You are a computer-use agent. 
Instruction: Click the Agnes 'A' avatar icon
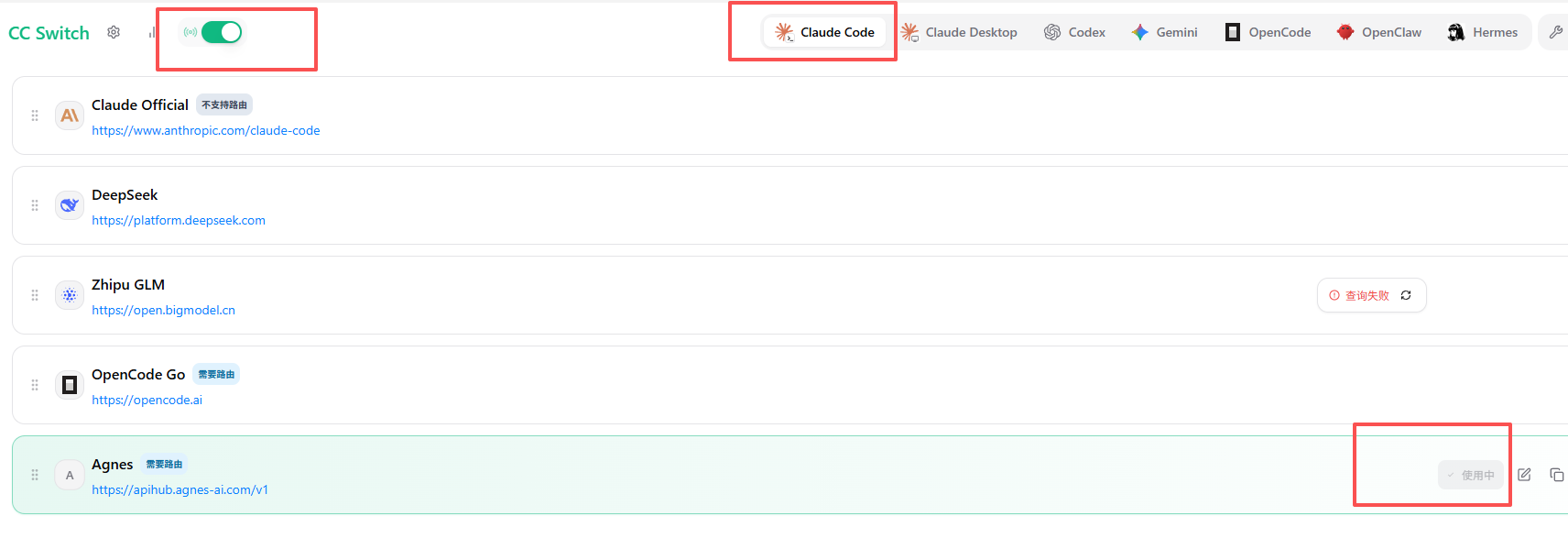[x=70, y=475]
